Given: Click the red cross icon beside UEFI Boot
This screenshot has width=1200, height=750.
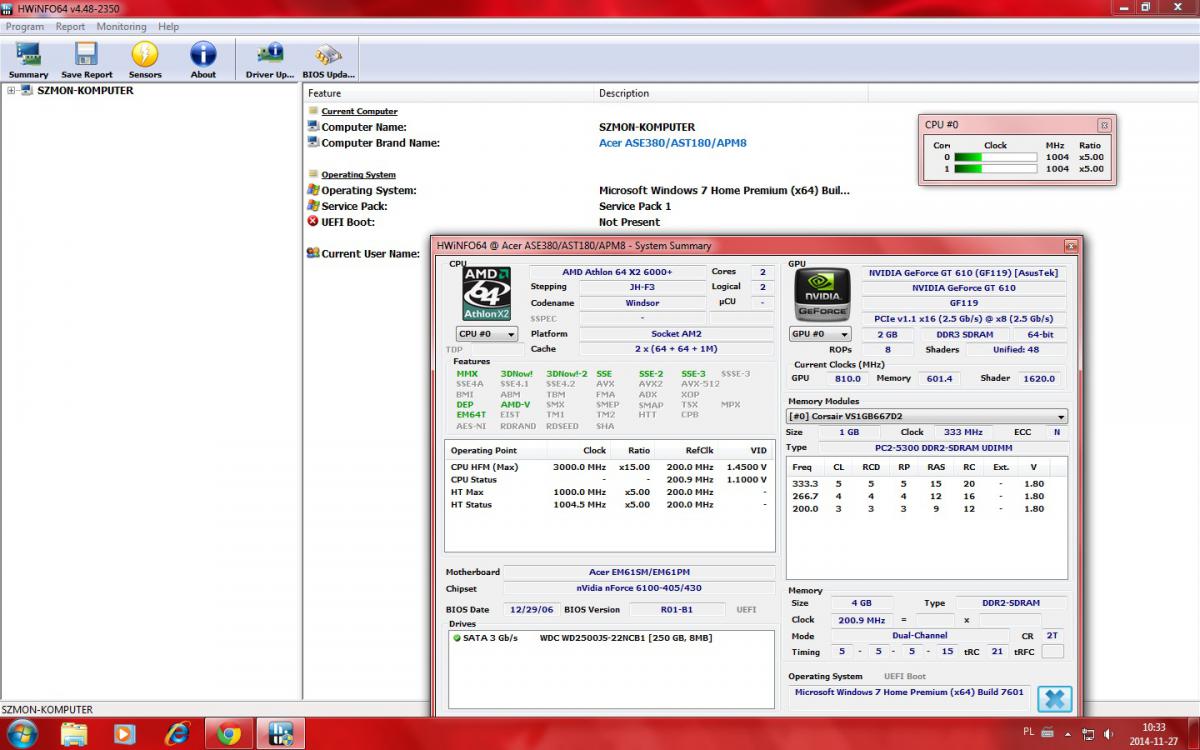Looking at the screenshot, I should 313,222.
